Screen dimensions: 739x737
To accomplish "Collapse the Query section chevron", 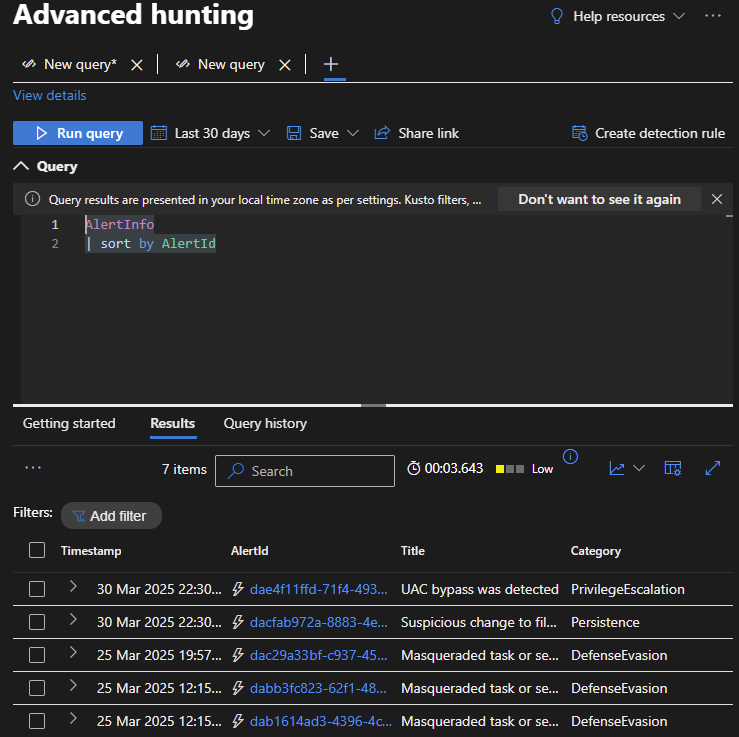I will (x=21, y=166).
